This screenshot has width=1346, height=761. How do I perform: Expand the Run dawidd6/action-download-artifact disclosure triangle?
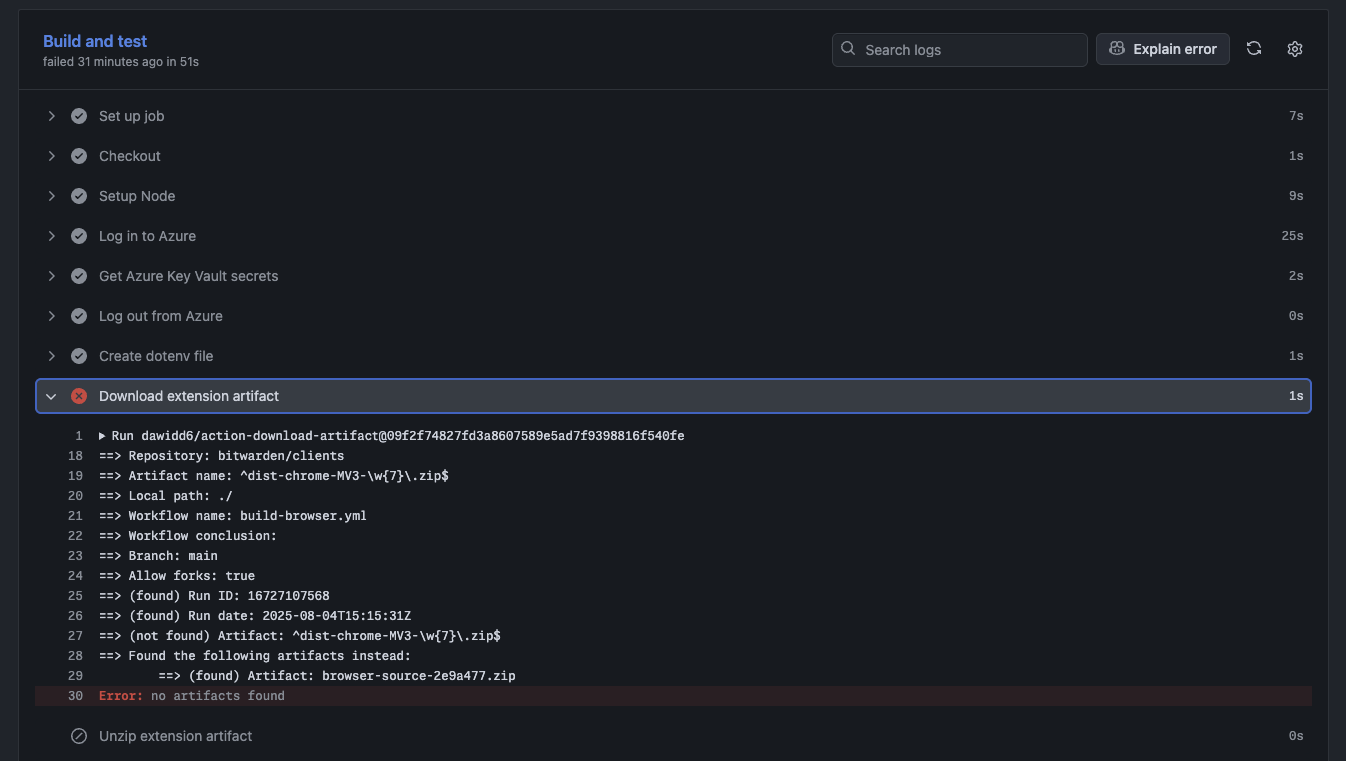click(x=102, y=436)
